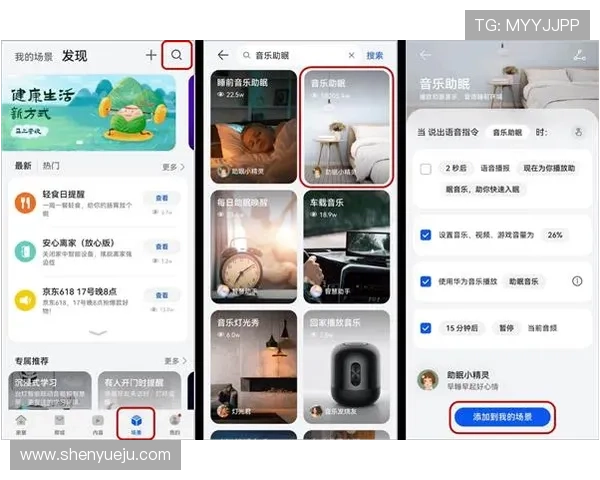Image resolution: width=600 pixels, height=480 pixels.
Task: Tap the 轻食日提醒 fork-knife icon
Action: click(25, 202)
